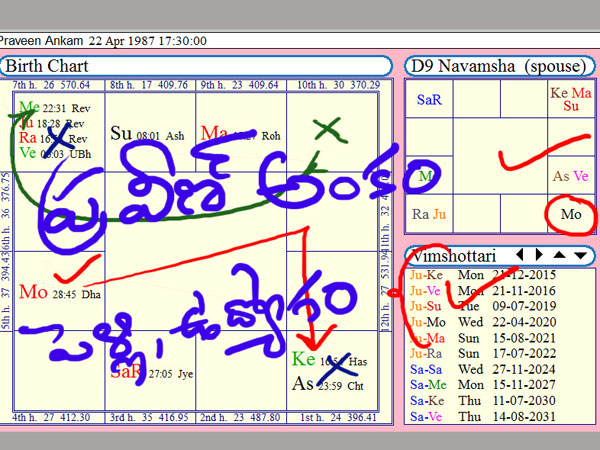Image resolution: width=600 pixels, height=450 pixels.
Task: Select the Sa-Ve row dated 14-08-2031
Action: 500,417
